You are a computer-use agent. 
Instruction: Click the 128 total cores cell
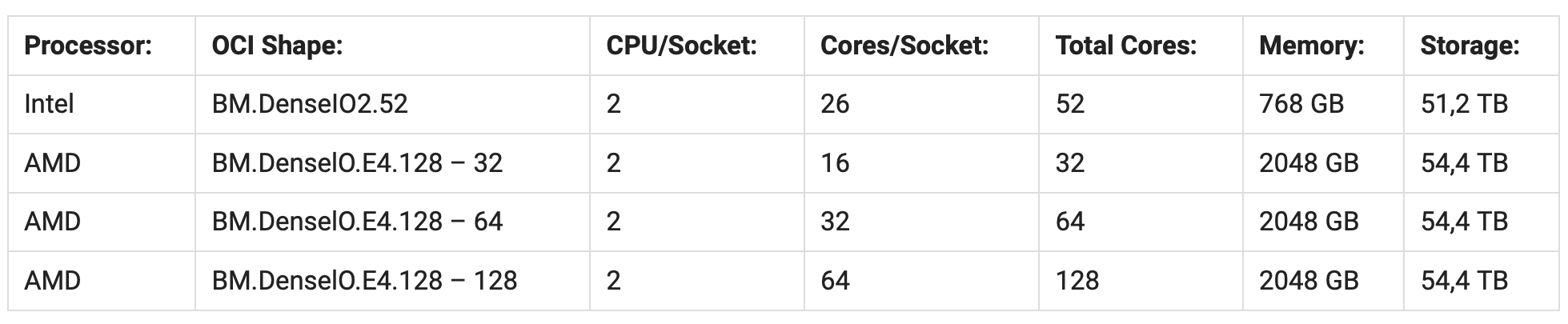(1077, 281)
